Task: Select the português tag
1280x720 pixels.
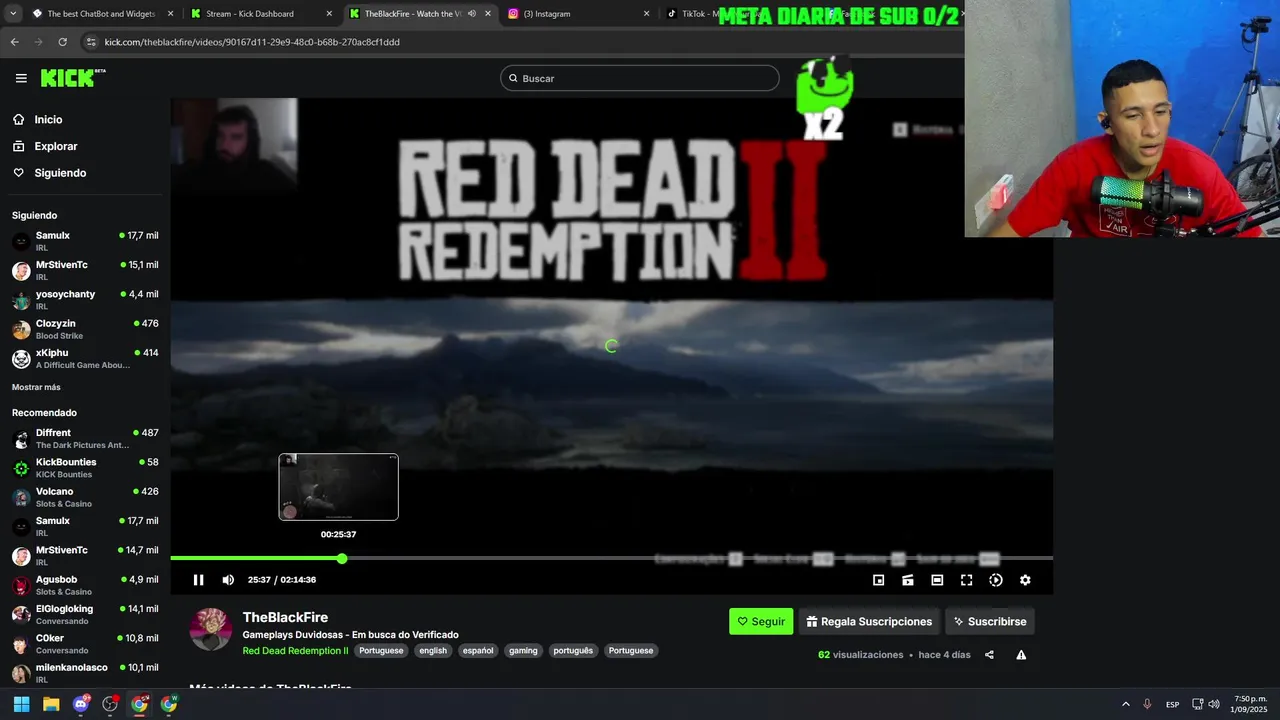Action: 573,651
